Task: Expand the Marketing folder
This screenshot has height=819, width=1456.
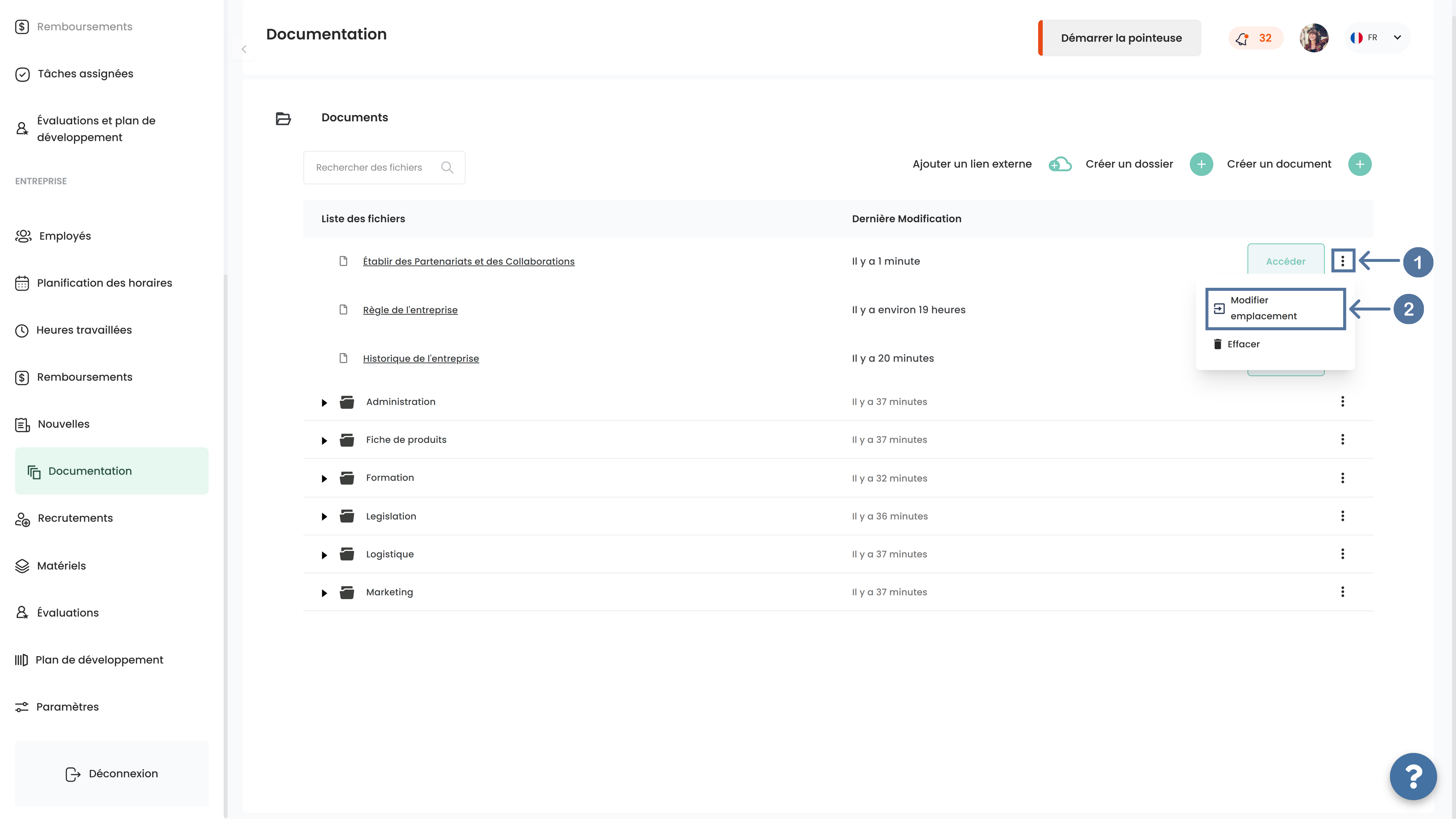Action: pos(324,593)
